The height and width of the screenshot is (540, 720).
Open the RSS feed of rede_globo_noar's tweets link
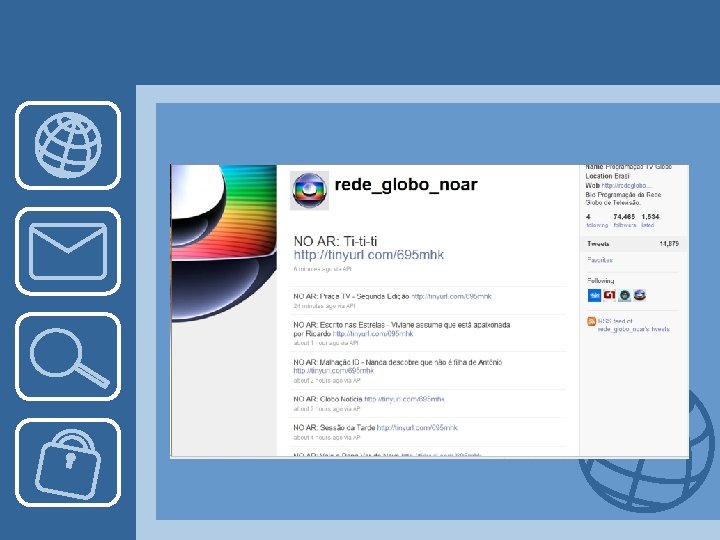tap(634, 325)
